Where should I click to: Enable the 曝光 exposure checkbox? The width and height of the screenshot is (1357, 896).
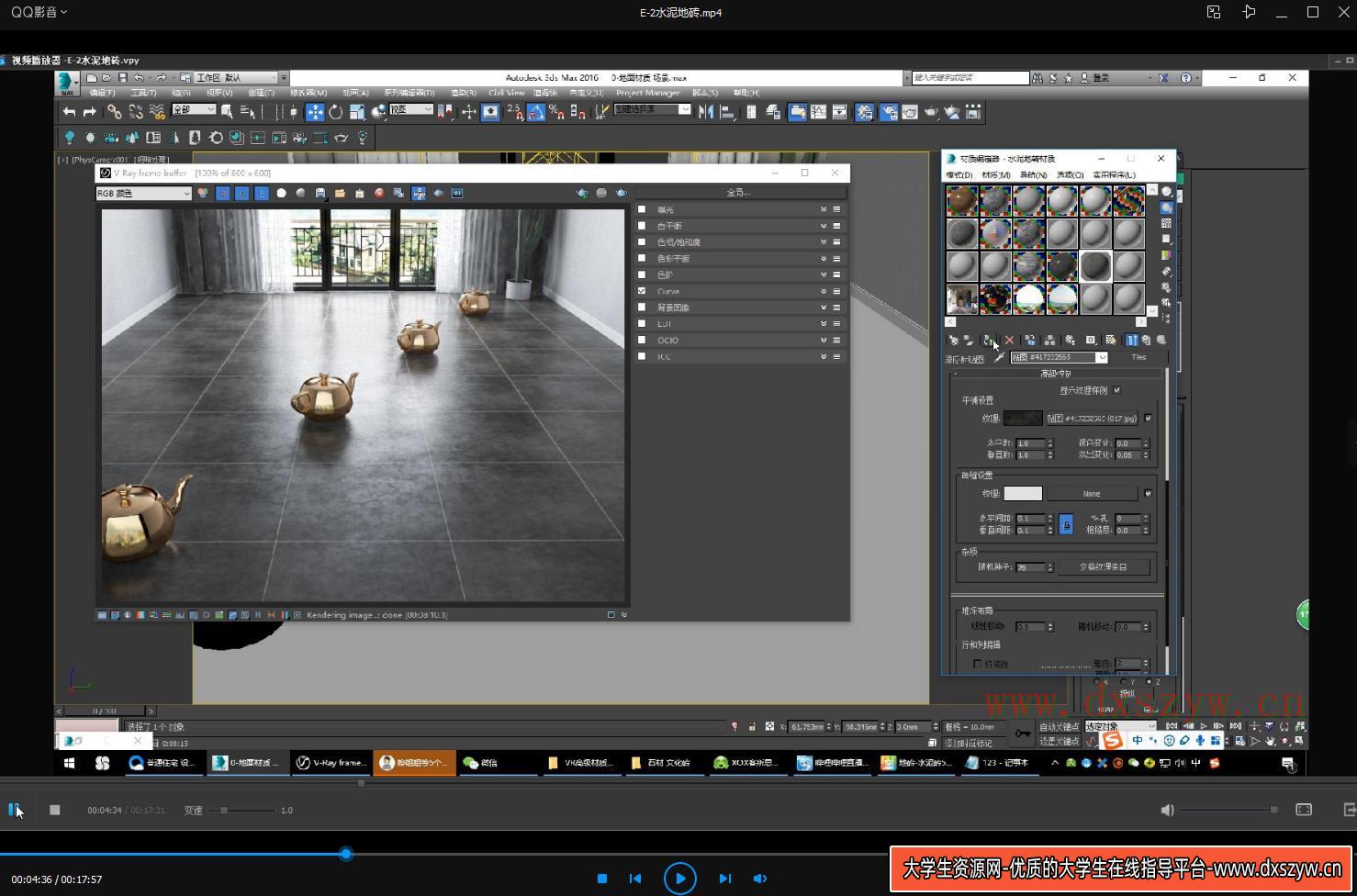[642, 209]
